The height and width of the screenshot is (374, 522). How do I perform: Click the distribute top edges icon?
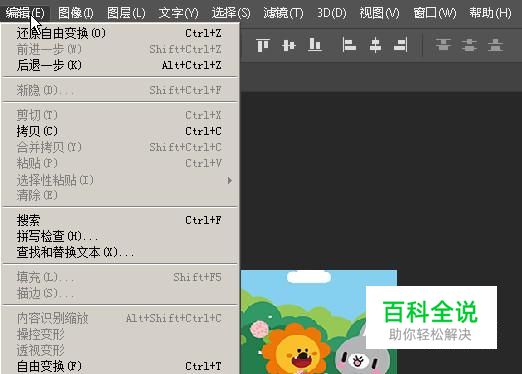coord(443,45)
